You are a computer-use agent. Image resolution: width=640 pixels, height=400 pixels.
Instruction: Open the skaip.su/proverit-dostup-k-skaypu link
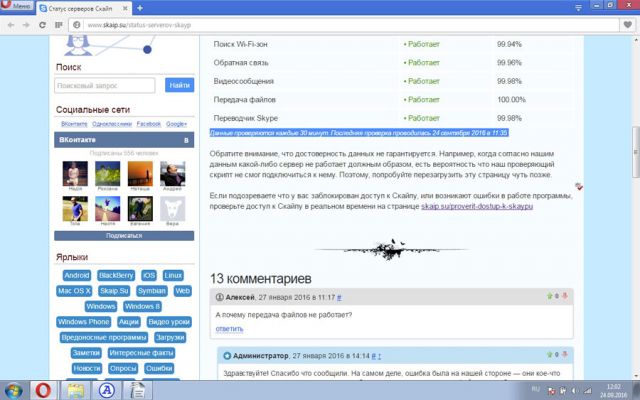click(x=477, y=207)
